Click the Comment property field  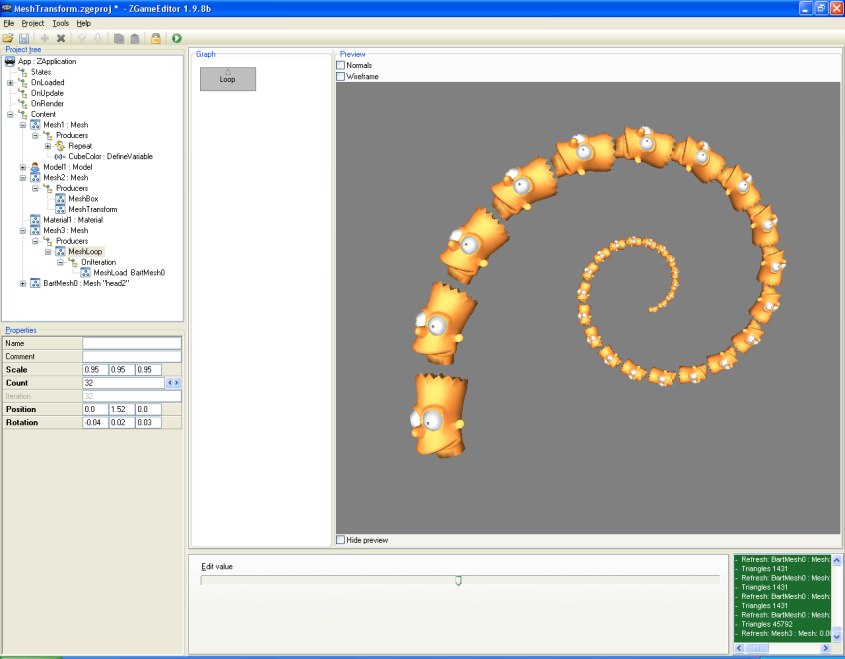(132, 356)
